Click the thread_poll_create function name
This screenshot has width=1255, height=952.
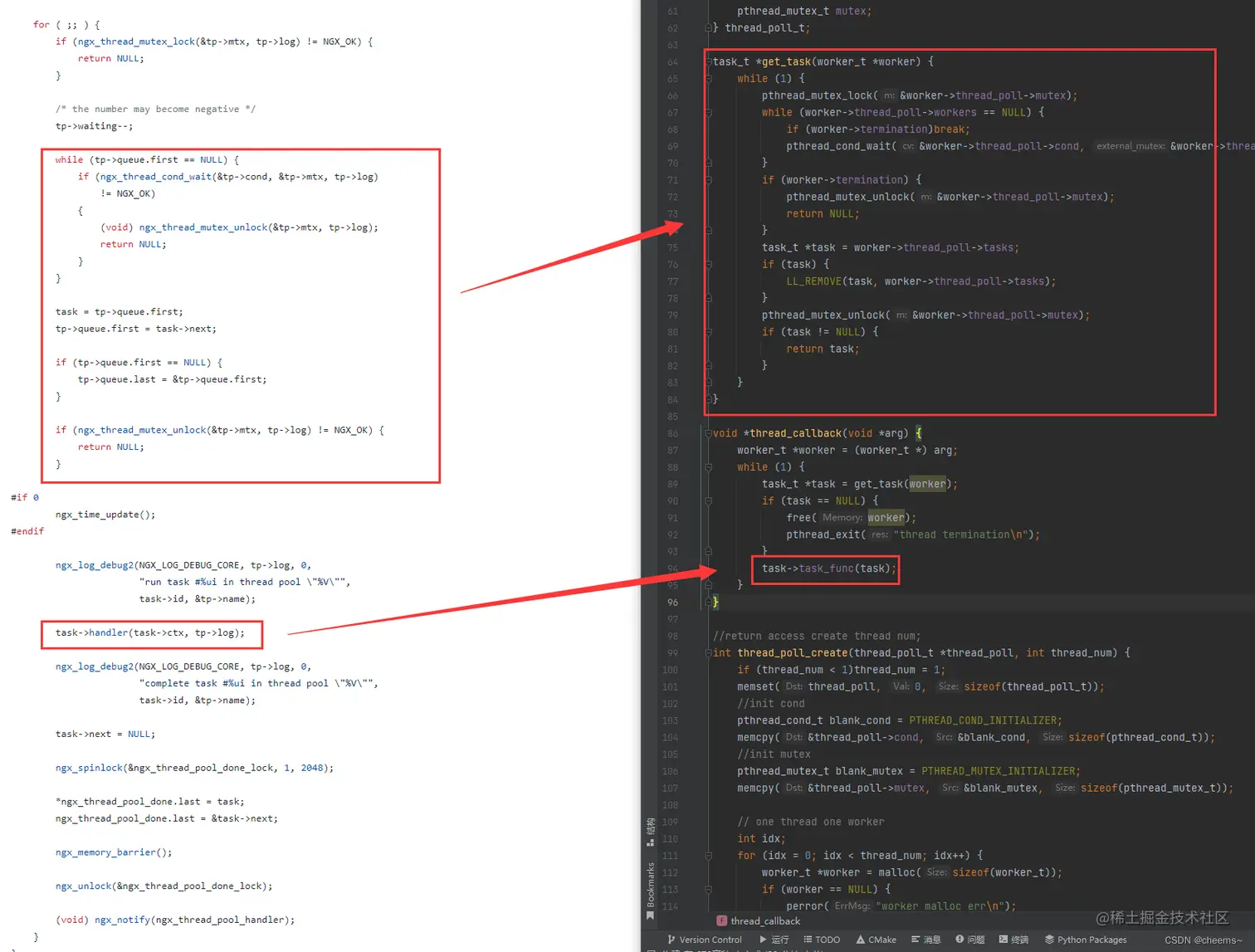(x=793, y=653)
